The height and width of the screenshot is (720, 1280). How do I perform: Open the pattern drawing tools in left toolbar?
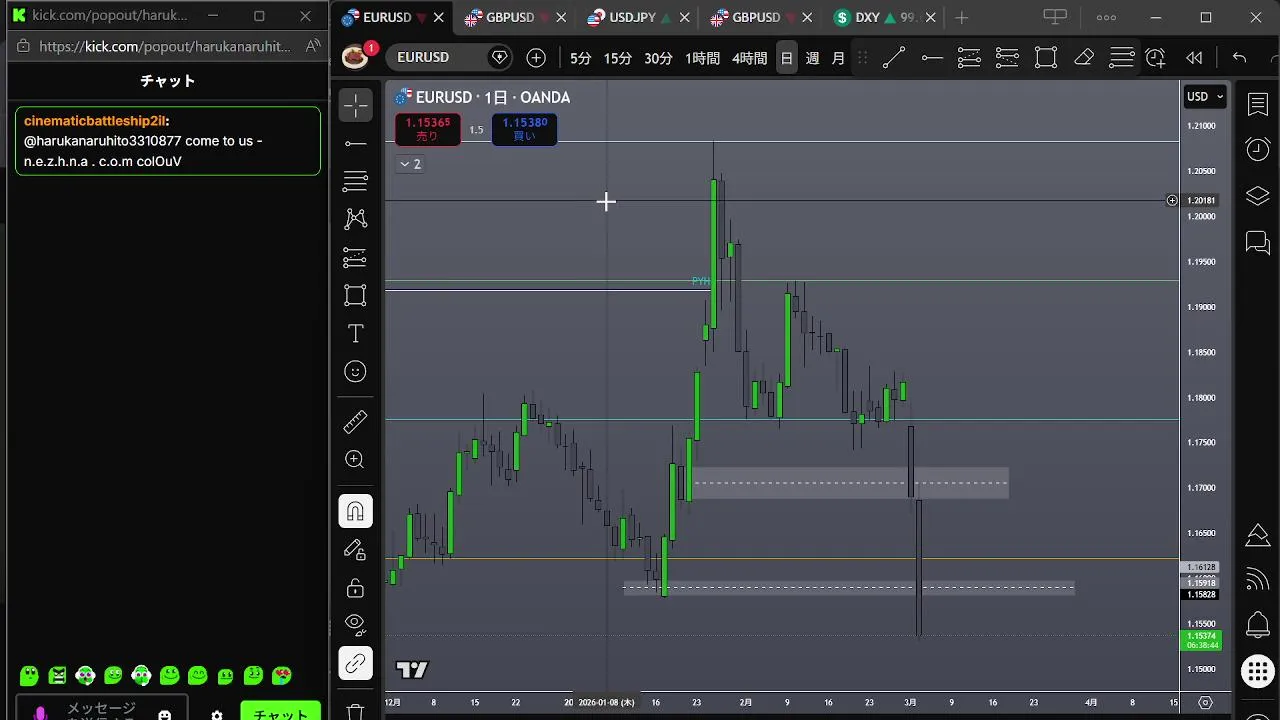pyautogui.click(x=355, y=219)
